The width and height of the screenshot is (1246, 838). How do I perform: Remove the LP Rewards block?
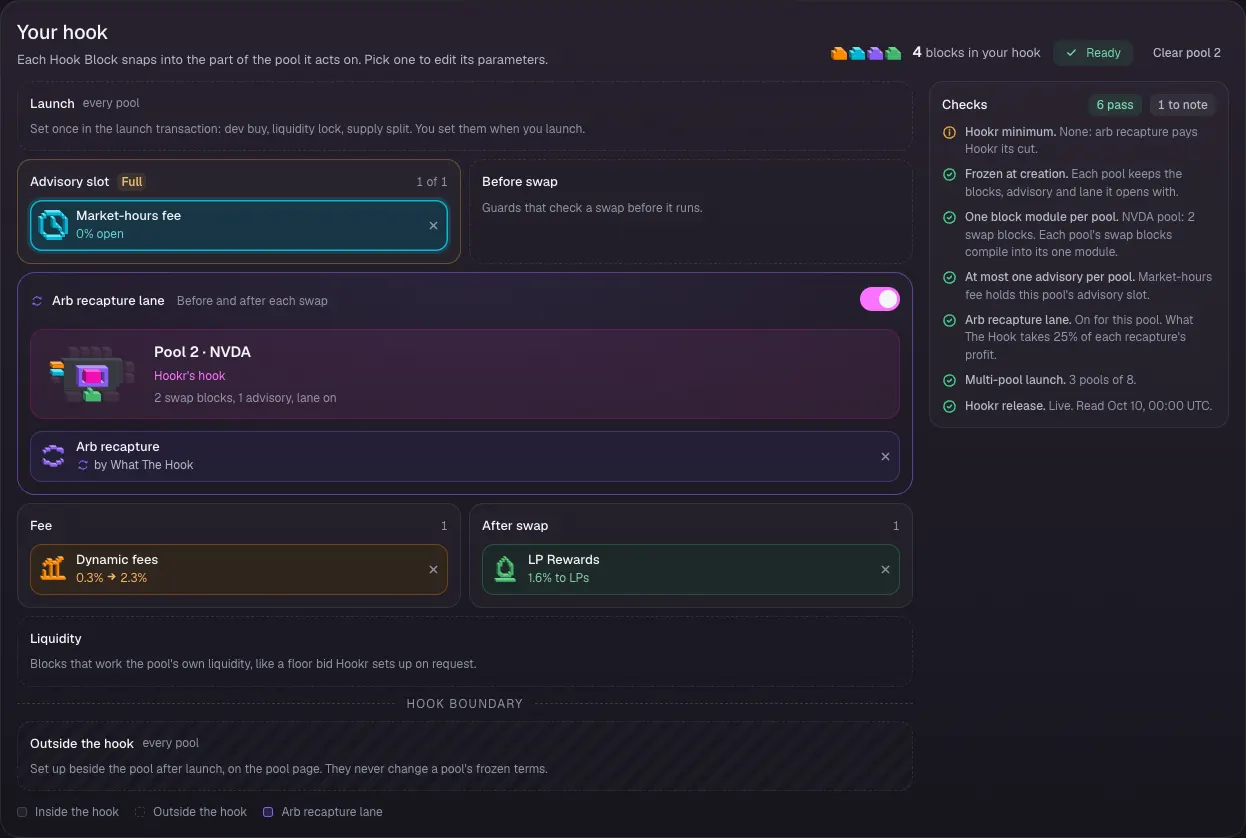point(885,569)
